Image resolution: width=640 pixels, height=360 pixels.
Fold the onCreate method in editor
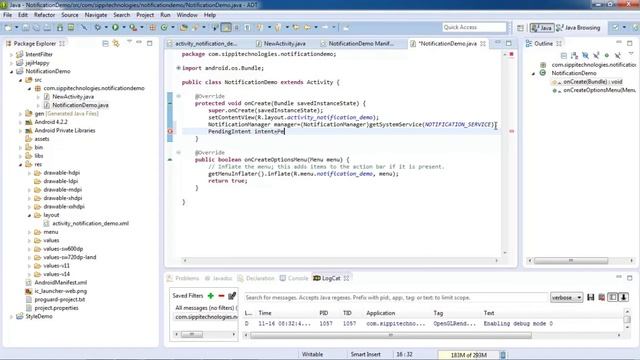(x=178, y=96)
